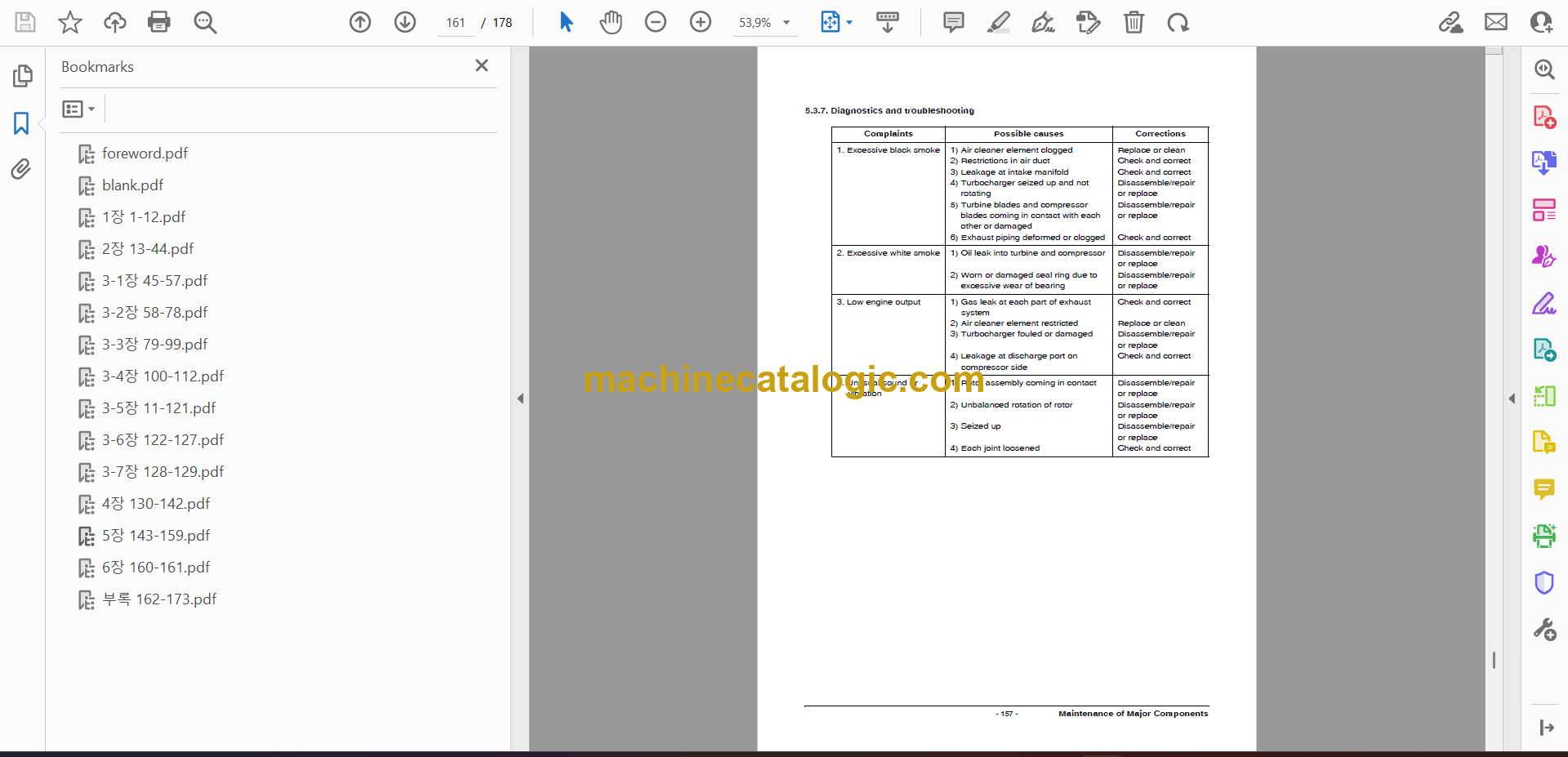Open the search tools magnifier in right pane
1568x757 pixels.
point(1544,69)
